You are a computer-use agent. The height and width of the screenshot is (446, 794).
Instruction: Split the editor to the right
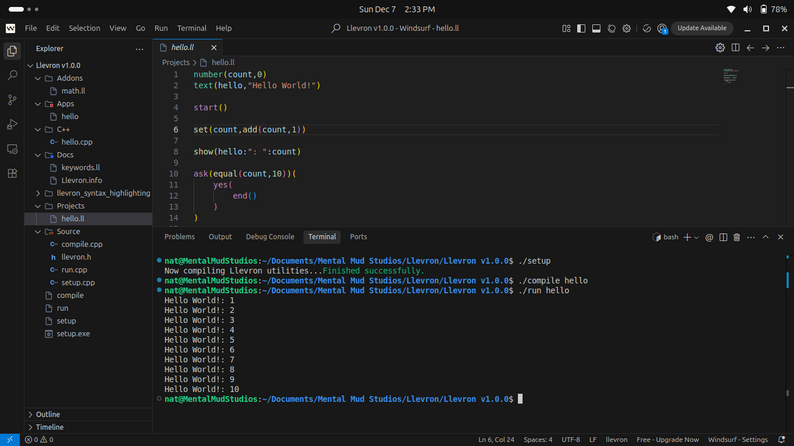tap(735, 47)
